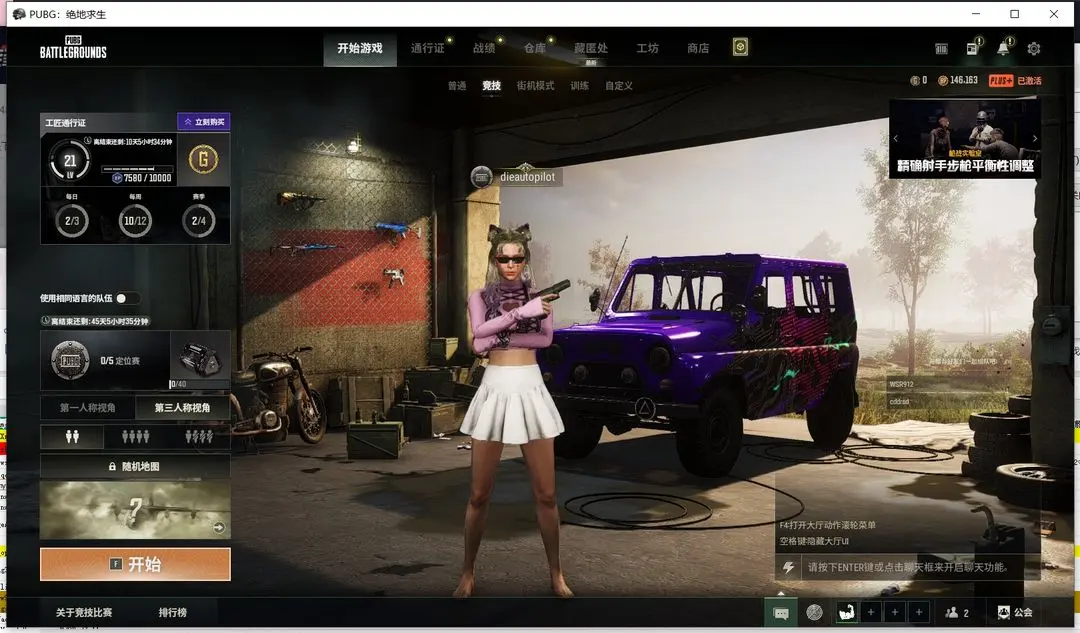1080x633 pixels.
Task: Open the news panel icon
Action: (972, 48)
